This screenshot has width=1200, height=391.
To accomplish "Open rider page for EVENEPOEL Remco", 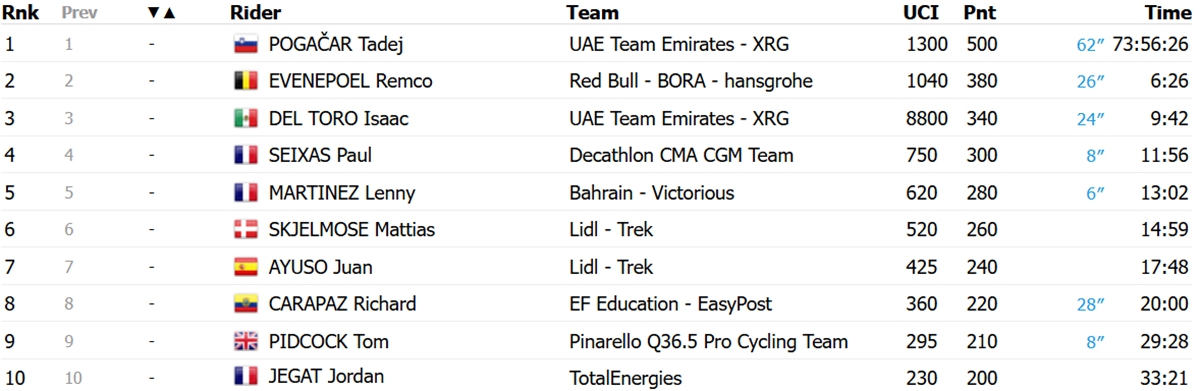I will pos(350,81).
